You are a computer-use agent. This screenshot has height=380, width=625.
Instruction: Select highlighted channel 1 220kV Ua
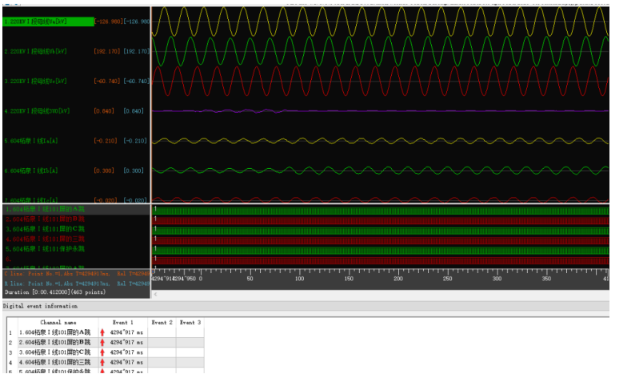click(x=48, y=22)
